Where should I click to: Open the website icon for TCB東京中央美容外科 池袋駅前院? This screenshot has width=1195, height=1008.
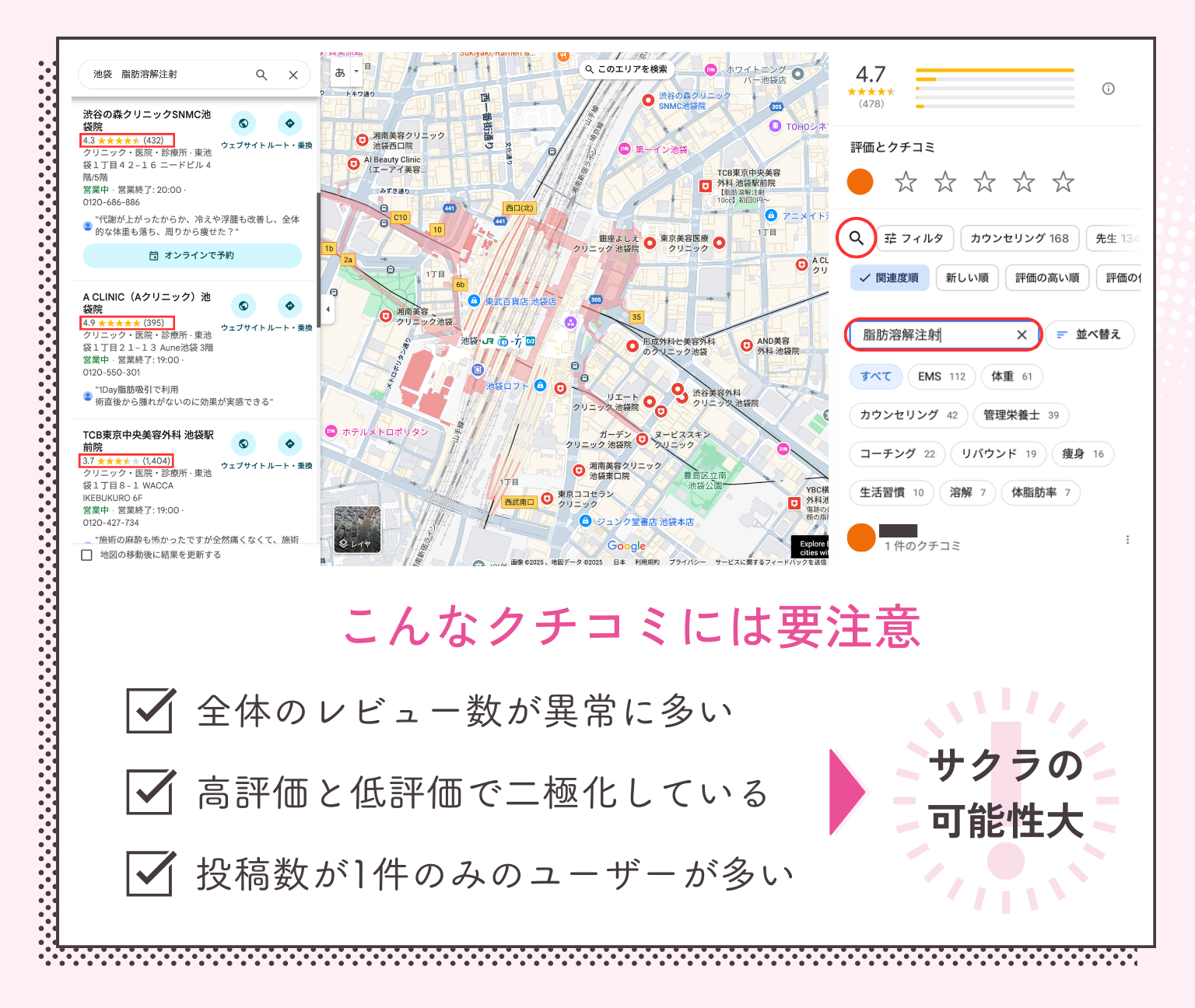(x=244, y=443)
